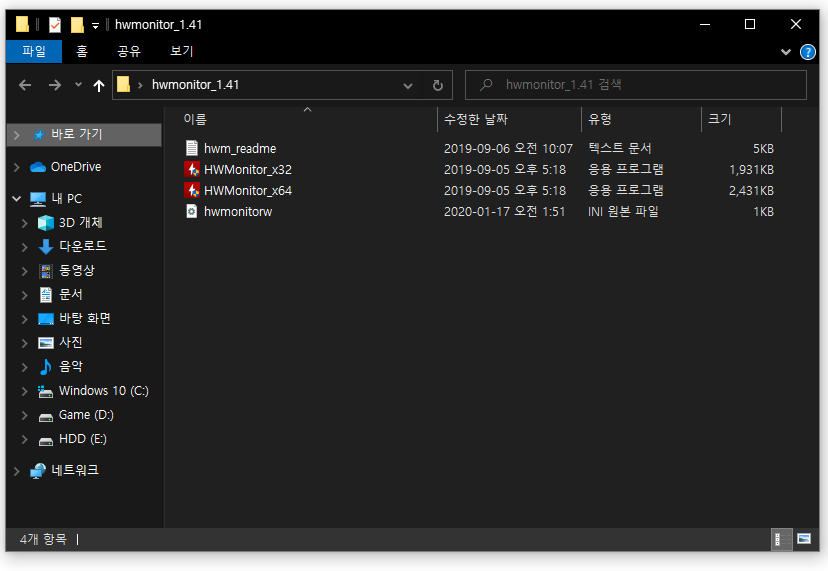Refresh the current folder view
This screenshot has width=828, height=571.
(x=438, y=85)
